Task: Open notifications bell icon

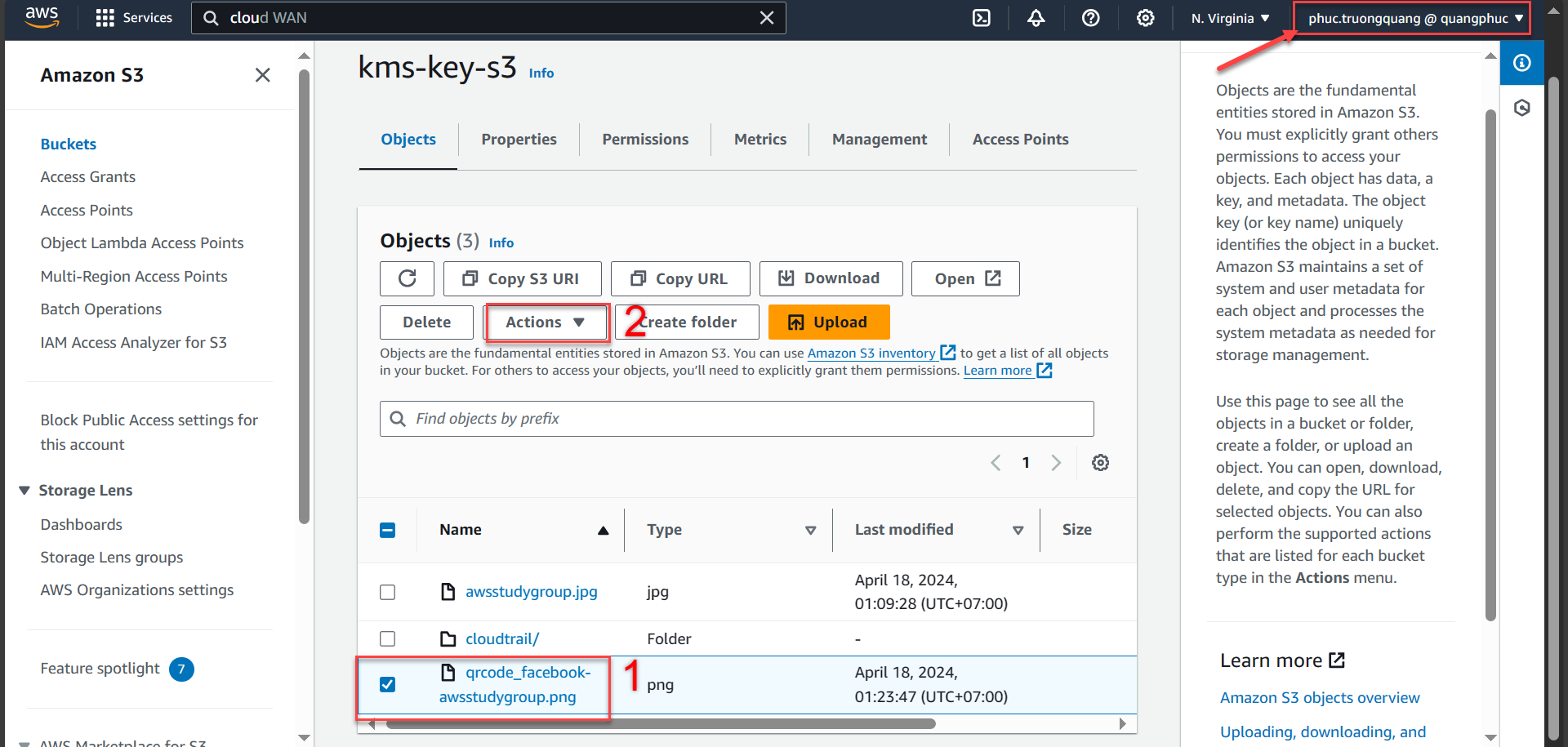Action: pos(1036,18)
